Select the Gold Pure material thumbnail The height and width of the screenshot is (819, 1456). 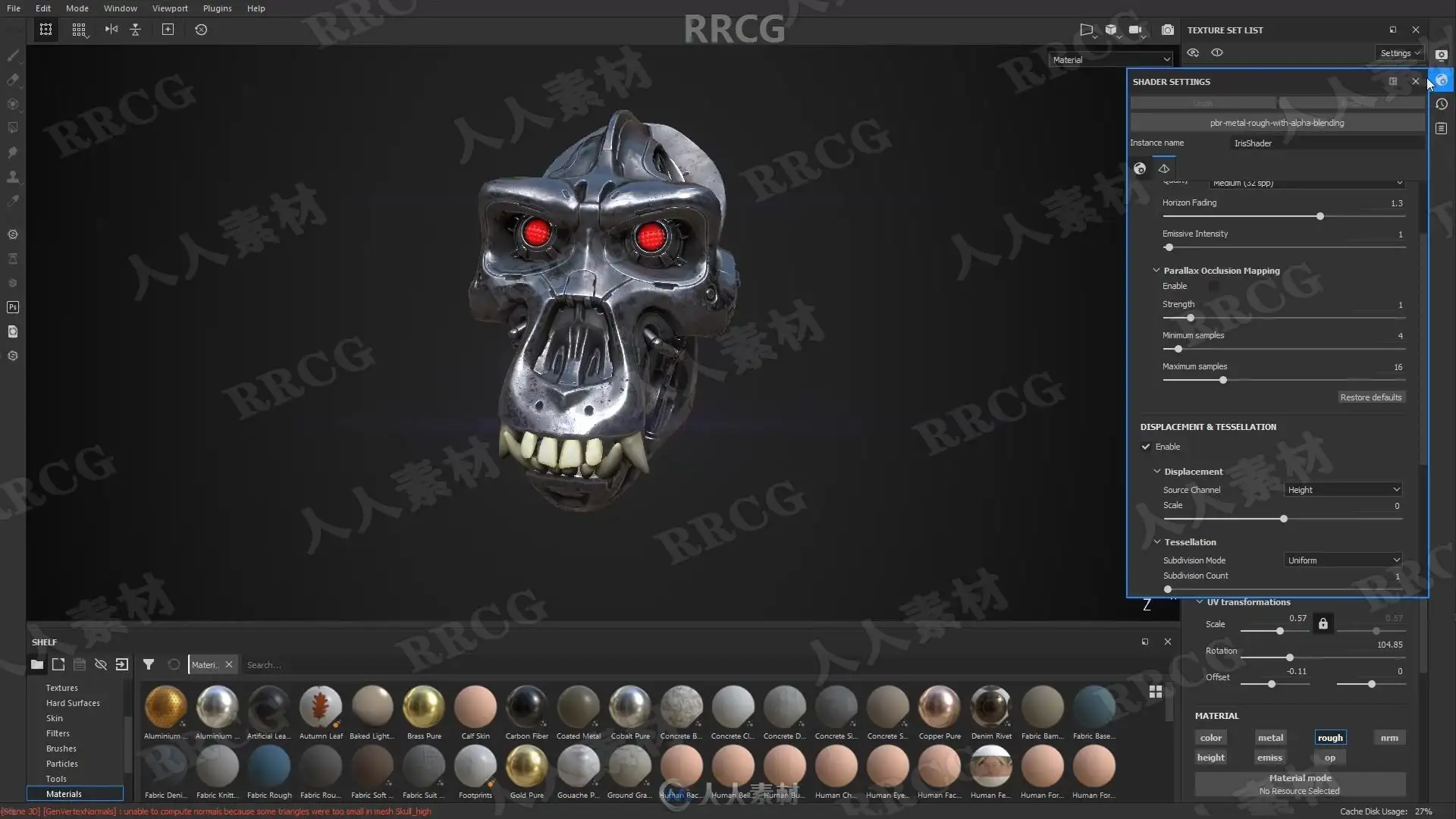pos(527,766)
